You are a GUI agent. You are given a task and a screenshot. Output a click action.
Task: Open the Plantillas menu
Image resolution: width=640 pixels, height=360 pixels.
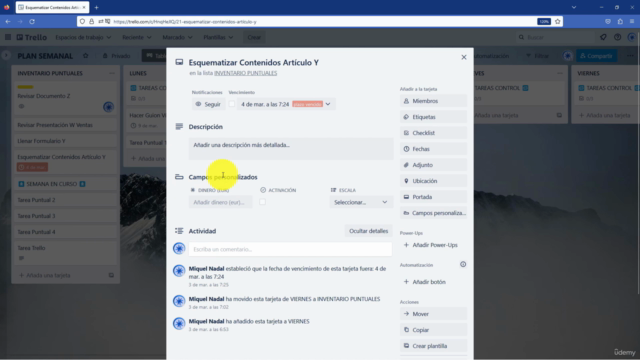(218, 37)
